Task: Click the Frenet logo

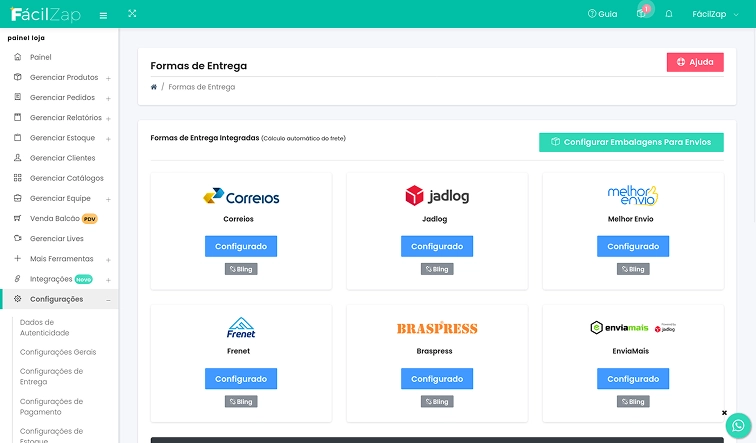Action: point(241,328)
